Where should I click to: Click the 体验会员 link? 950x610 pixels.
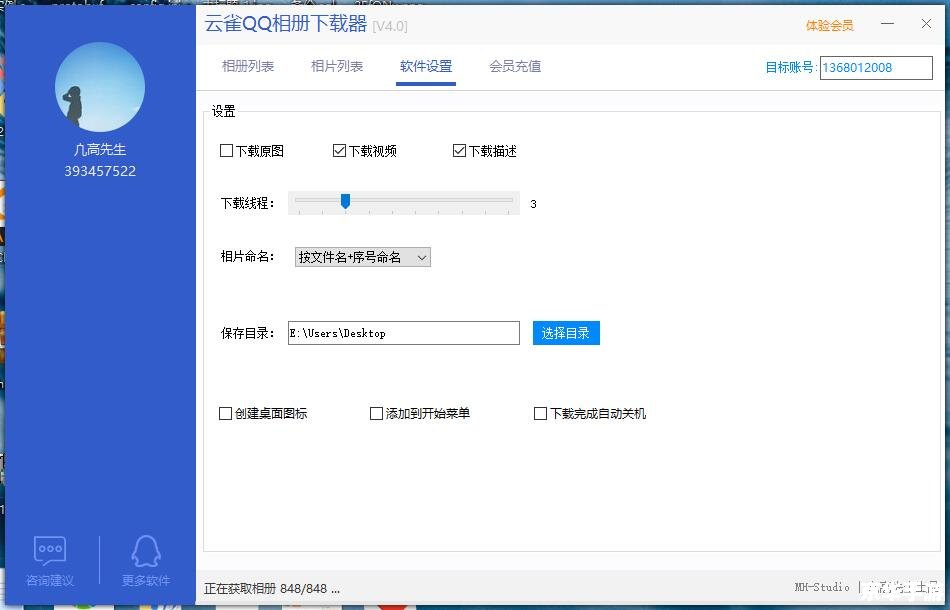[x=829, y=26]
